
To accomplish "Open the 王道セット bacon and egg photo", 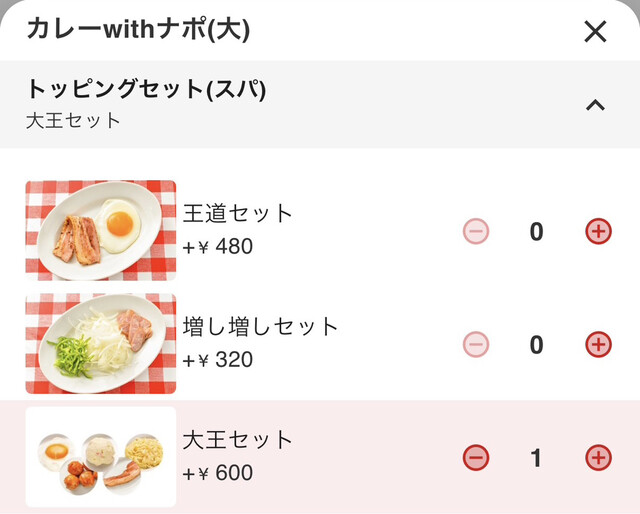I will pos(101,230).
